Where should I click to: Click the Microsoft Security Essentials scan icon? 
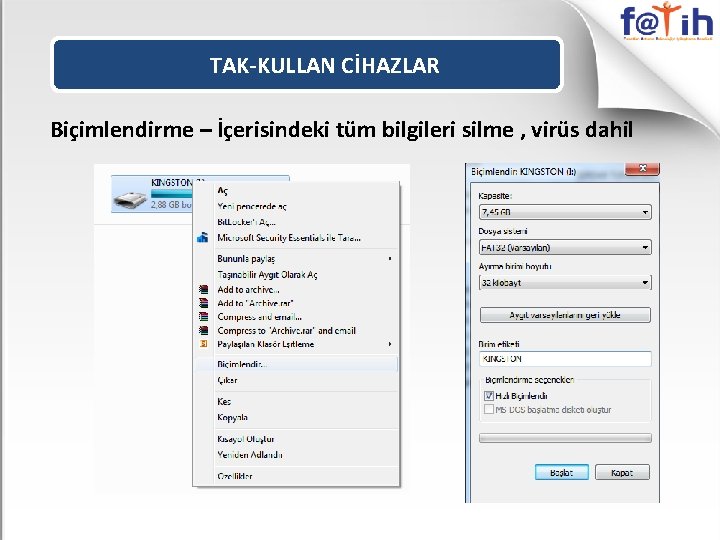point(202,238)
